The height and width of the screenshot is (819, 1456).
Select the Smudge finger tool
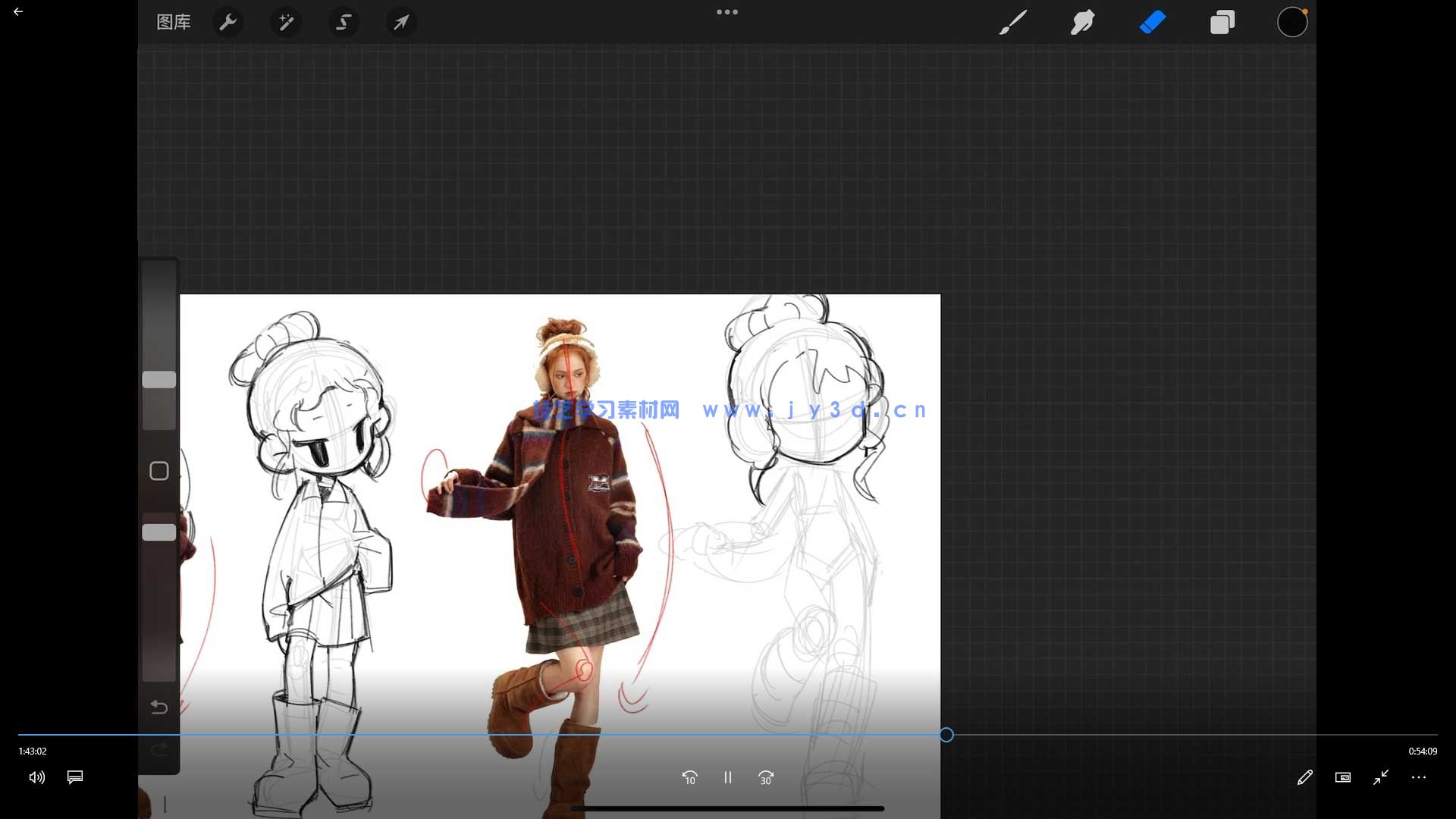1082,22
